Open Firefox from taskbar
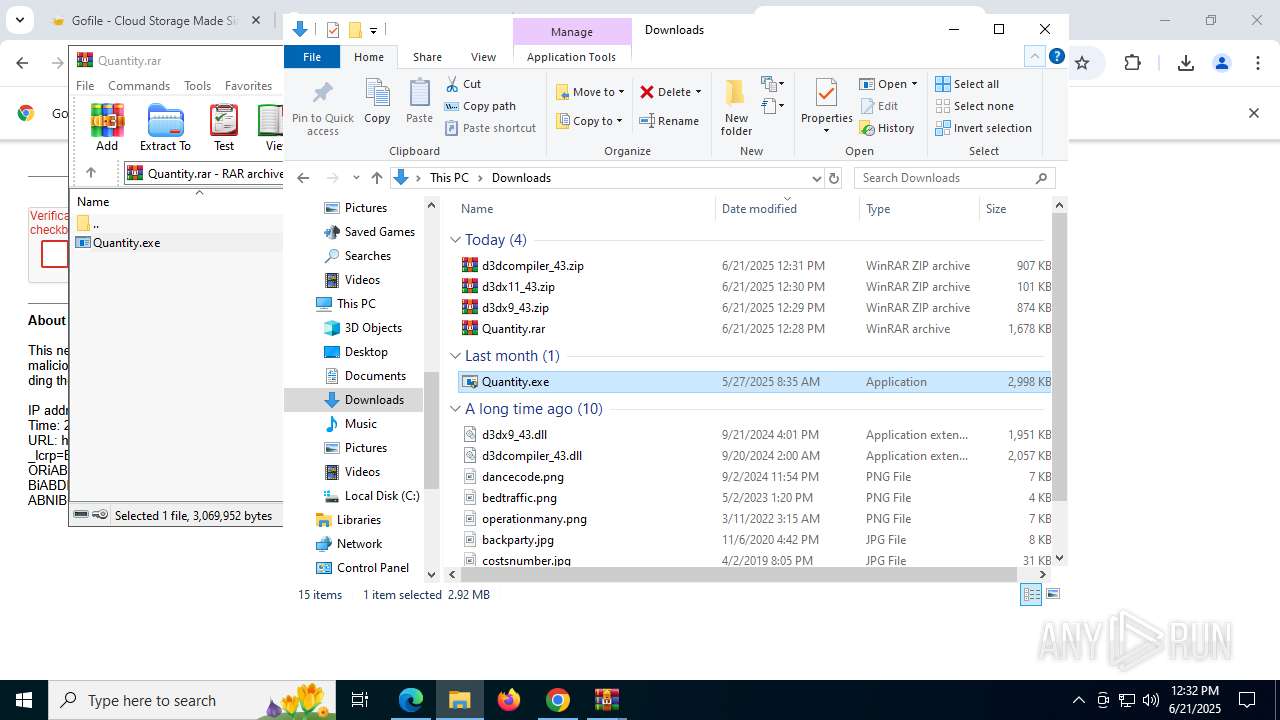Screen dimensions: 1280x720 point(509,700)
